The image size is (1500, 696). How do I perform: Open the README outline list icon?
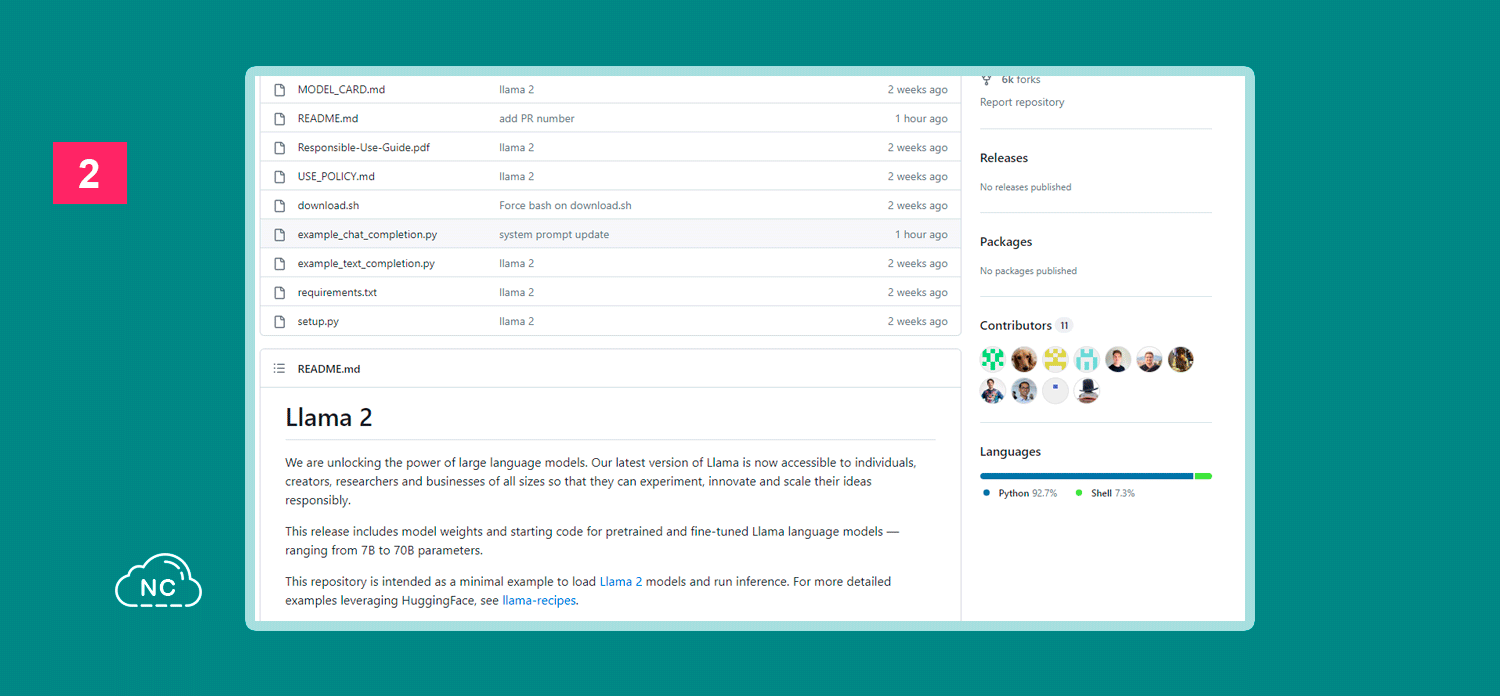point(280,368)
